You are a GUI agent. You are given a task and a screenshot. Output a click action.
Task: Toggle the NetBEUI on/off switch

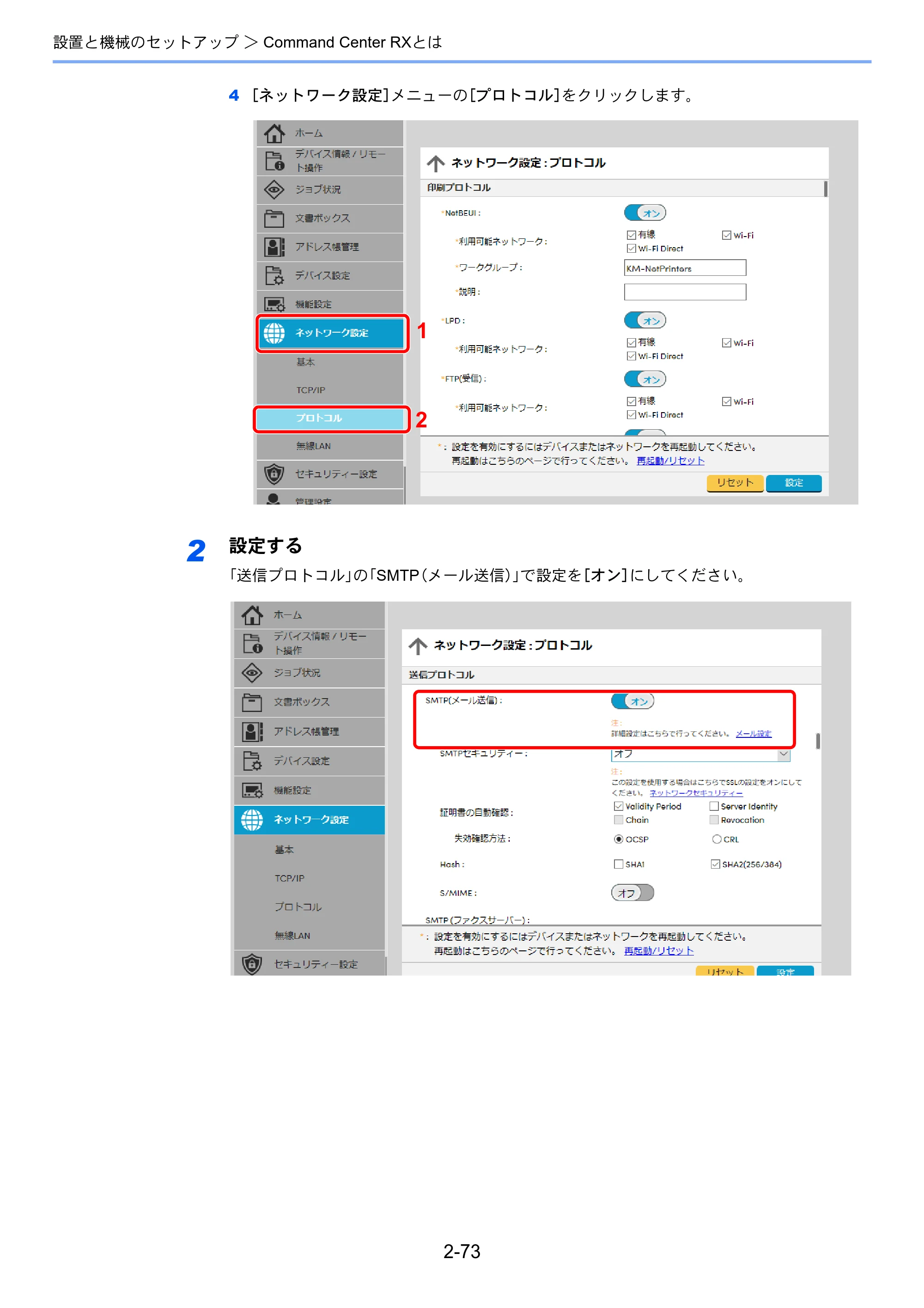coord(645,213)
